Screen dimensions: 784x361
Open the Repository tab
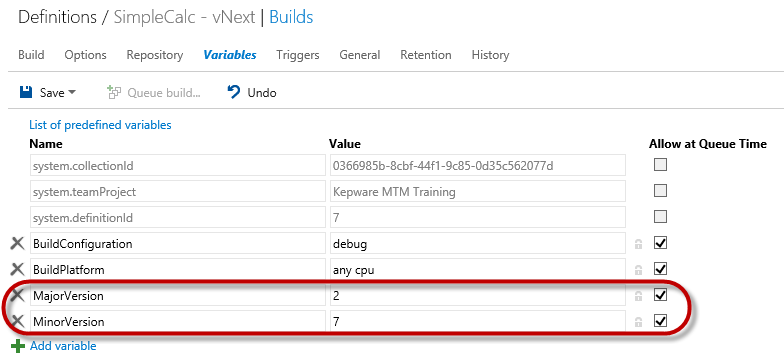154,55
